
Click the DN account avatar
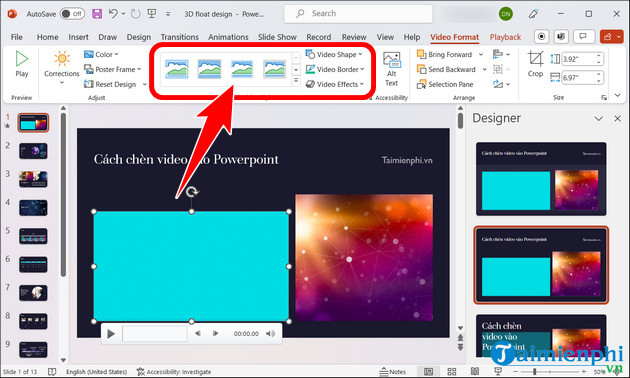tap(505, 14)
